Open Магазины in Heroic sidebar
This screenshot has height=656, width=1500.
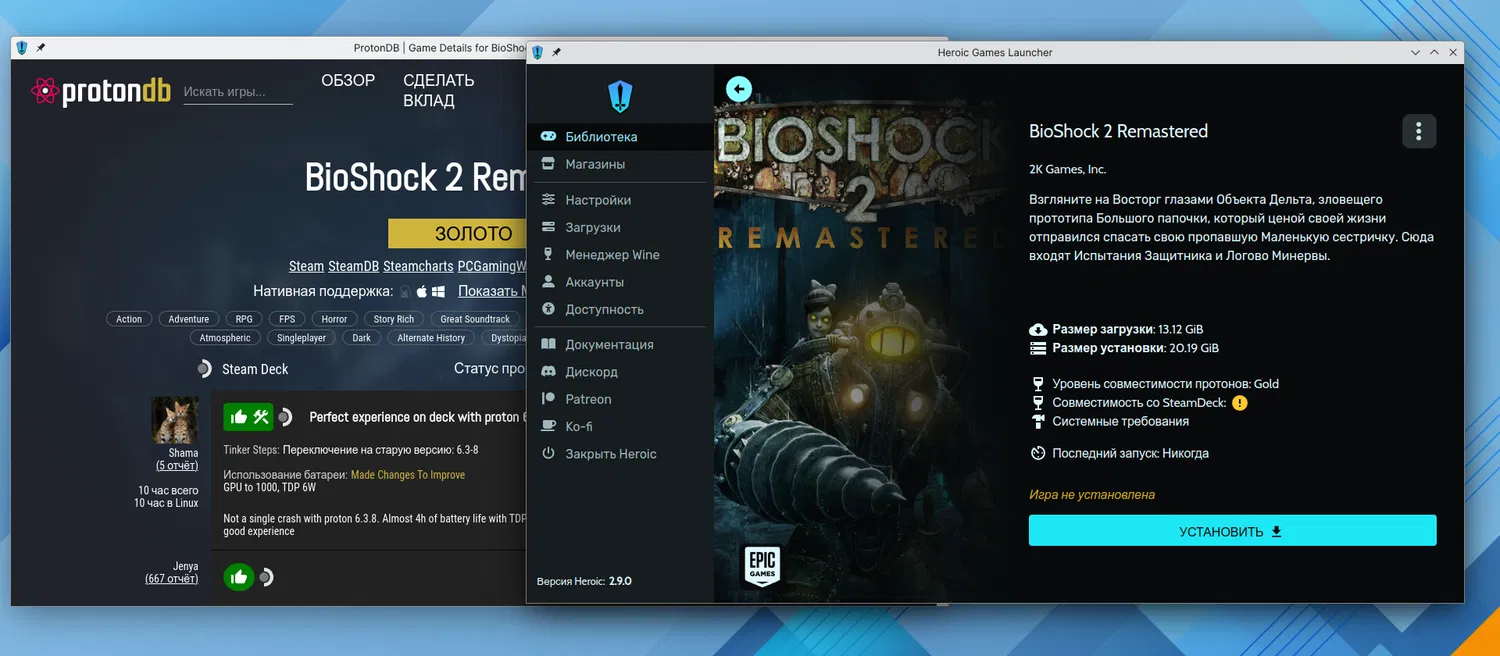(620, 164)
